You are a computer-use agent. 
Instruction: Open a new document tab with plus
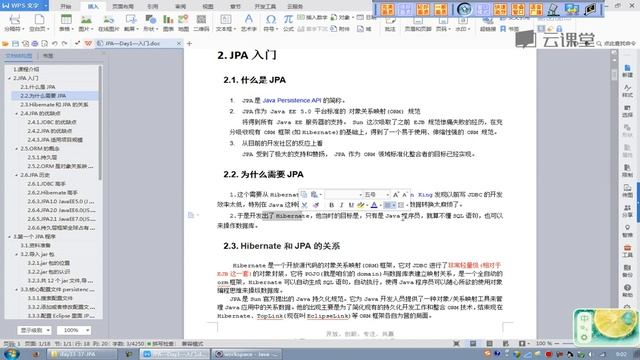pos(189,43)
